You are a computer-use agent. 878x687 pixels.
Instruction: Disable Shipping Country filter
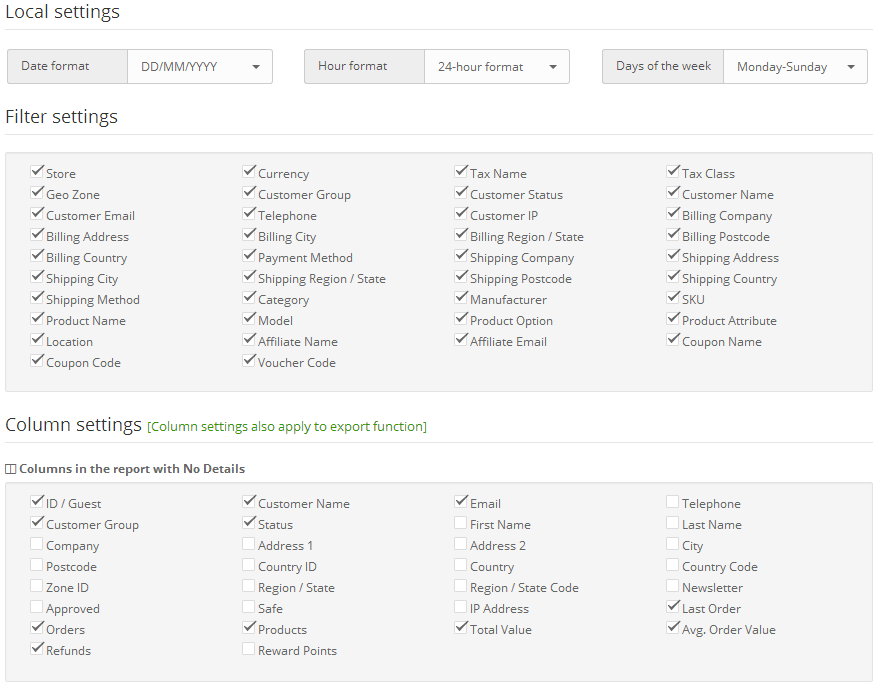point(672,277)
